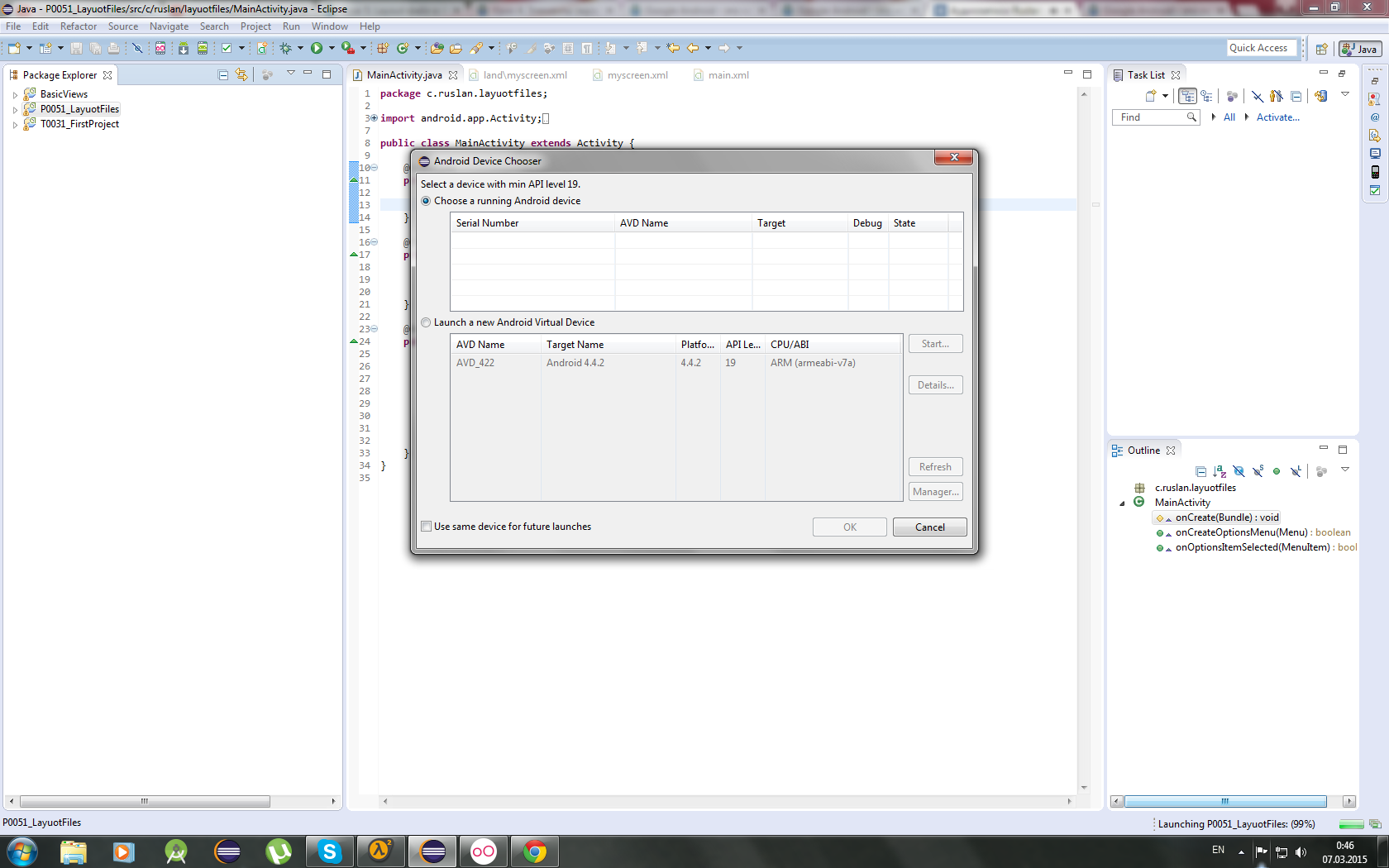Click the New Java Package toolbar icon
This screenshot has height=868, width=1389.
(x=383, y=49)
